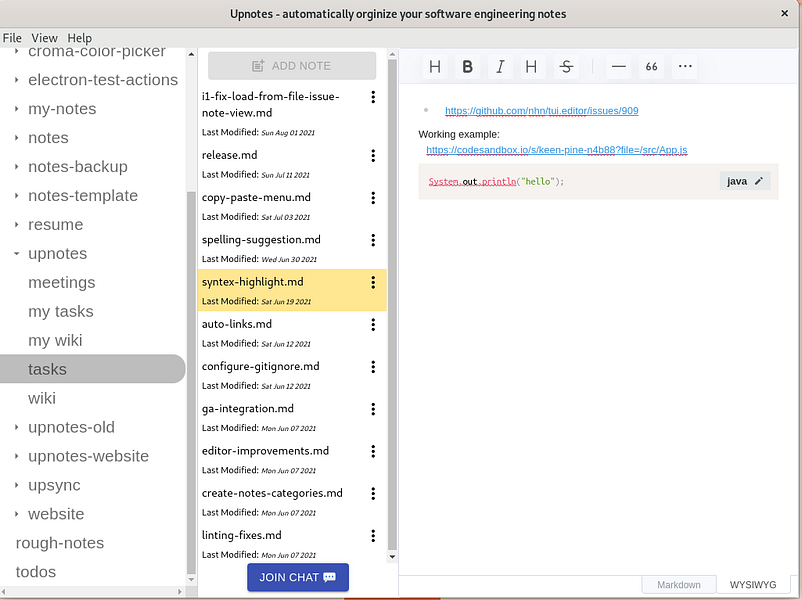Image resolution: width=802 pixels, height=600 pixels.
Task: Open options menu for release.md
Action: pos(373,155)
